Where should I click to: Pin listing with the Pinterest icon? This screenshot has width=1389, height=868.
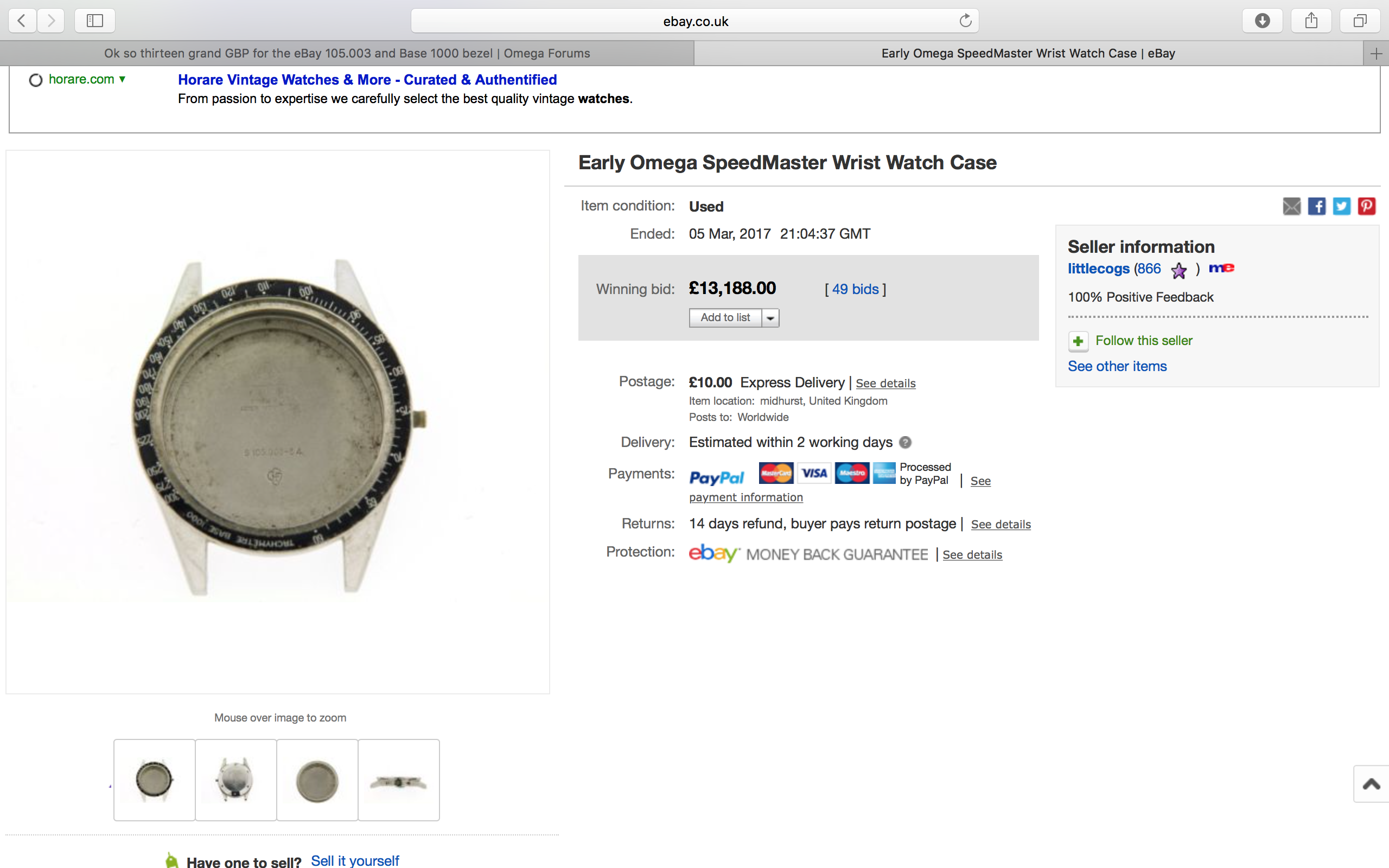(1367, 206)
